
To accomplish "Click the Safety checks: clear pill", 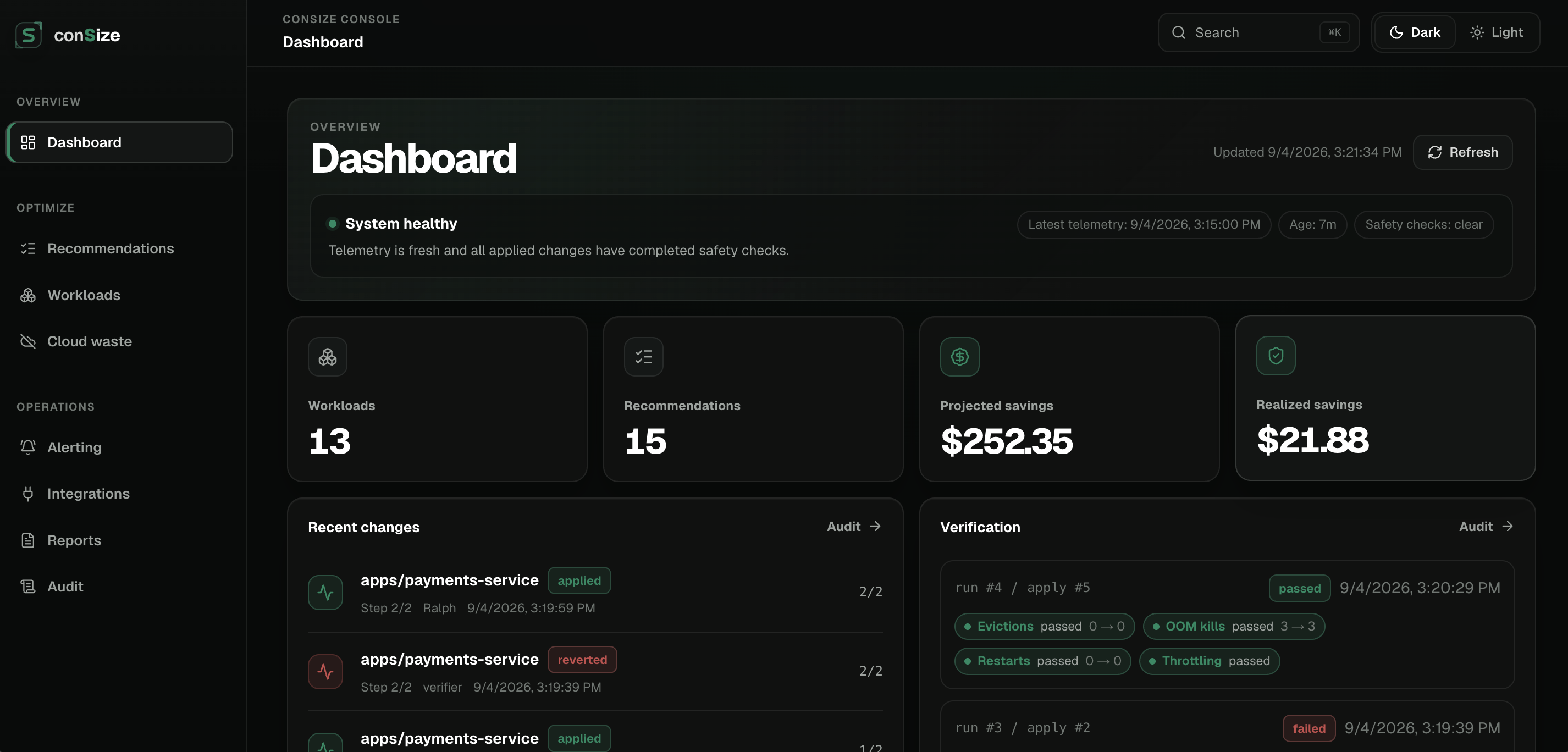I will coord(1424,224).
